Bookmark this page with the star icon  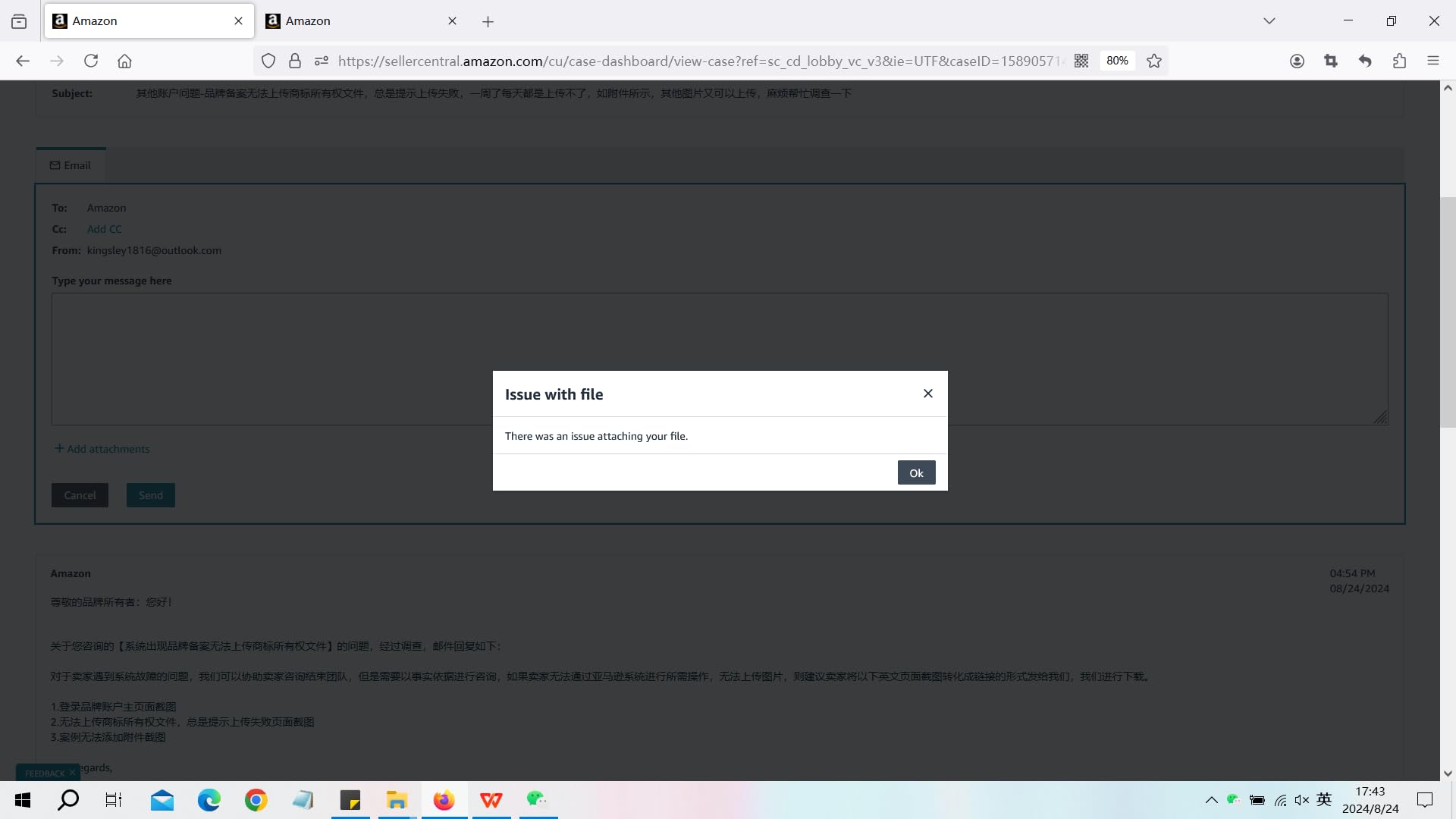tap(1154, 61)
